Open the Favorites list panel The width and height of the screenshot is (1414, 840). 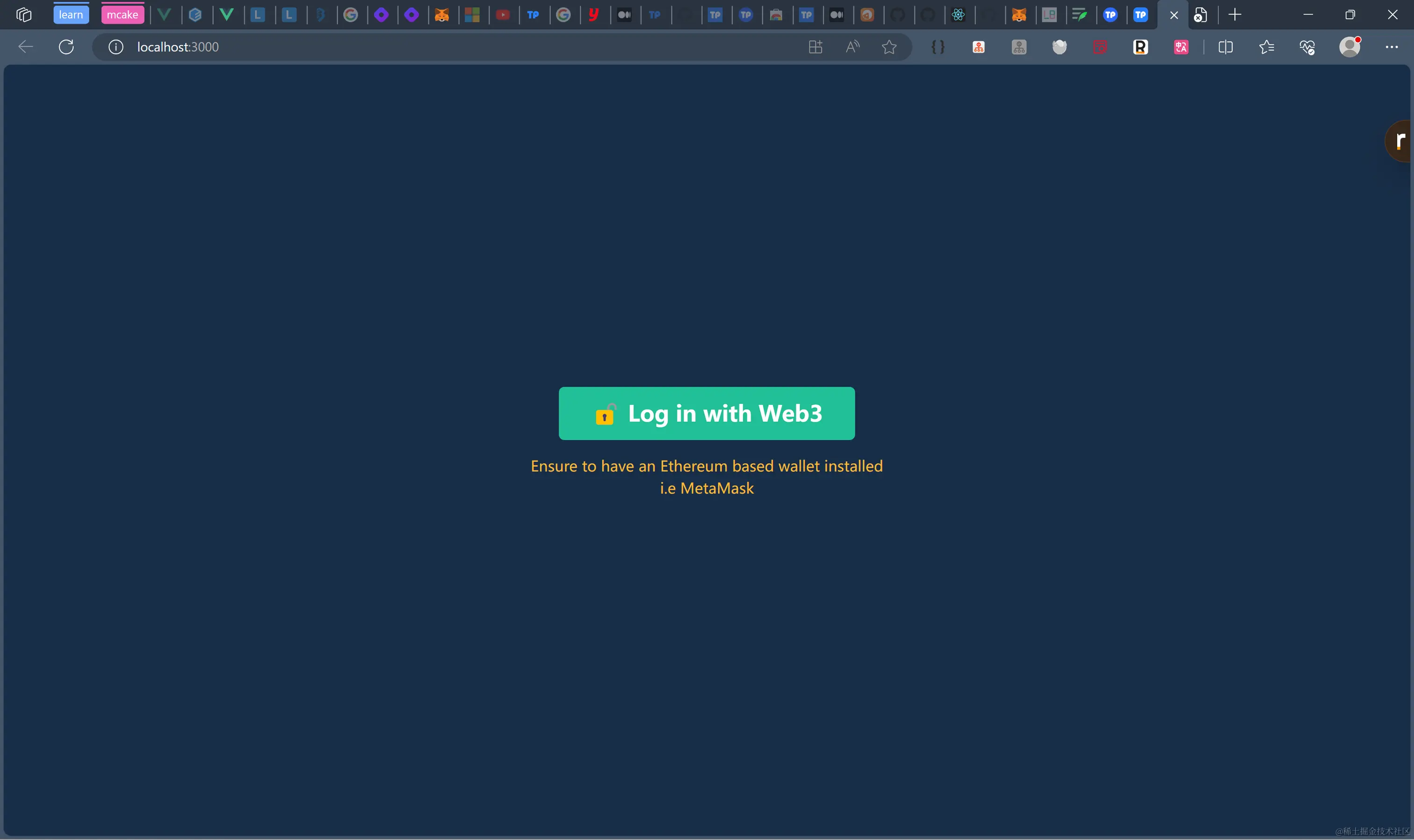coord(1267,47)
